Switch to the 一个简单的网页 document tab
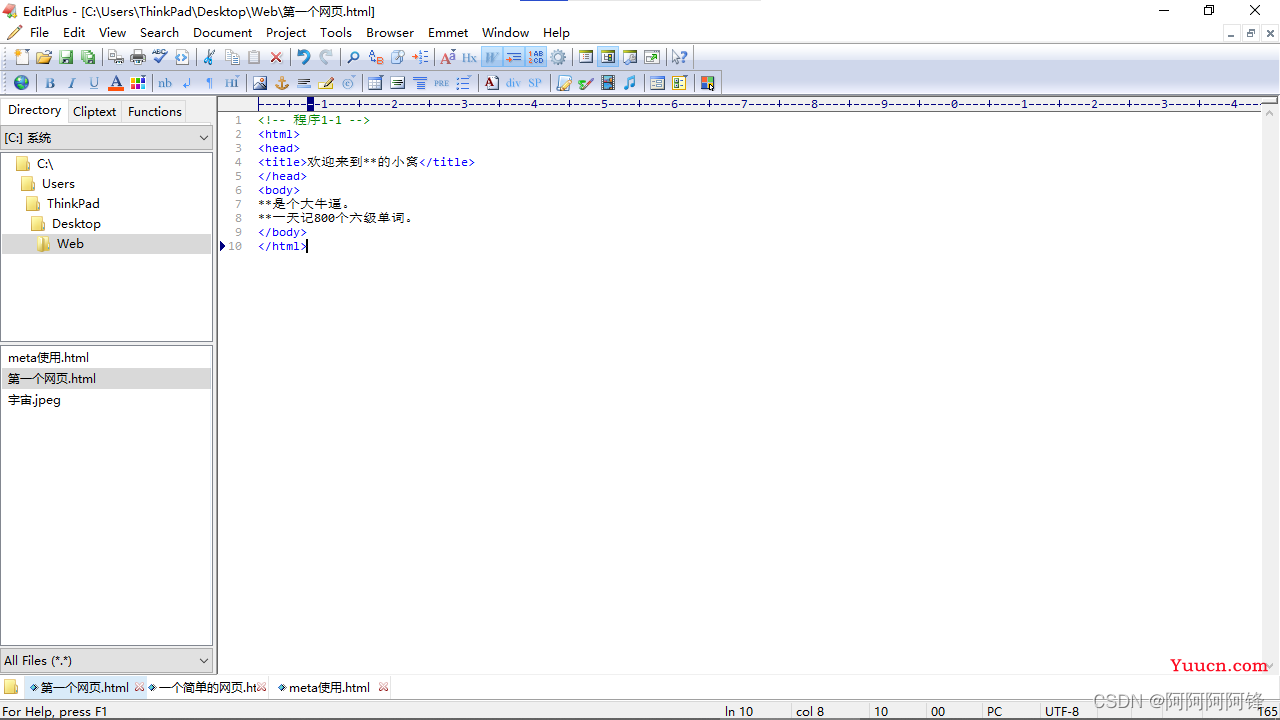The height and width of the screenshot is (720, 1280). coord(207,687)
